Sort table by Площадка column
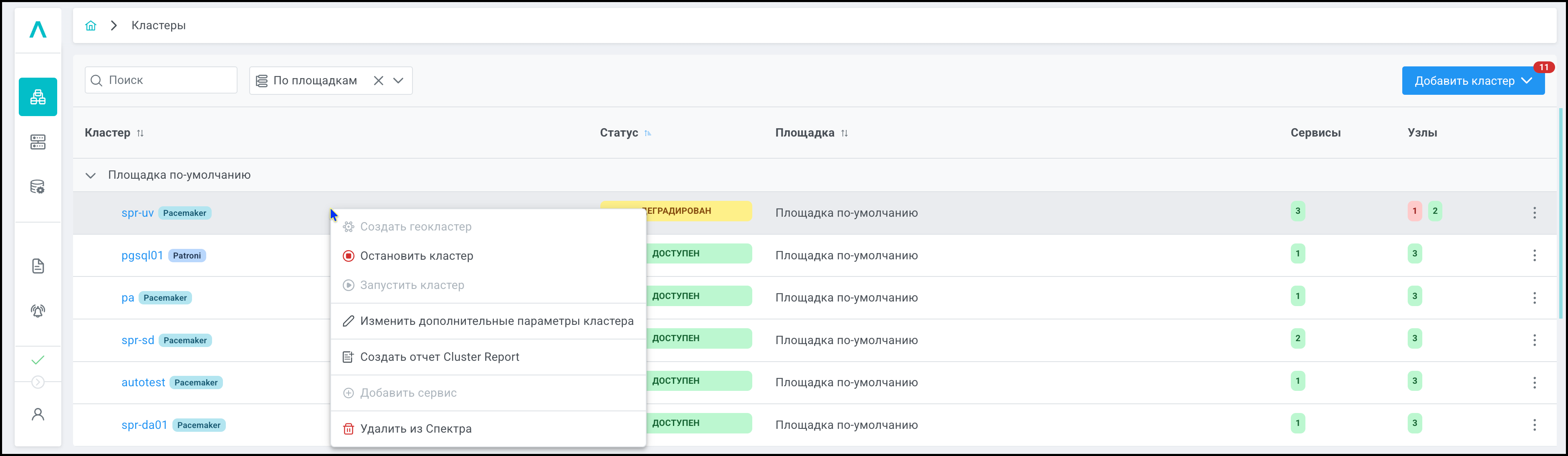This screenshot has width=1568, height=456. click(x=844, y=133)
